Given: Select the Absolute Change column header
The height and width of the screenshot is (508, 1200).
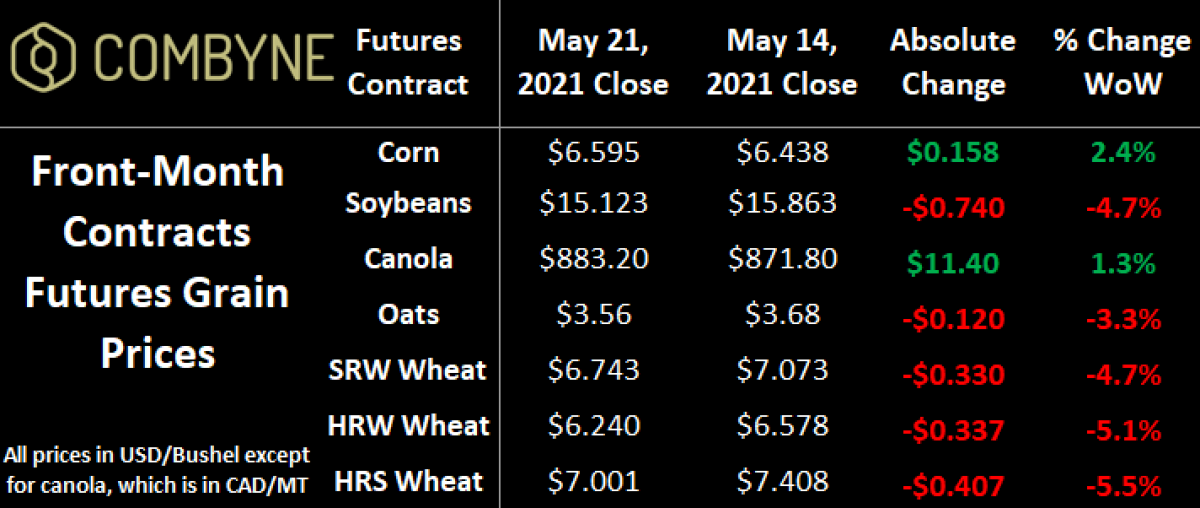Looking at the screenshot, I should pos(952,62).
